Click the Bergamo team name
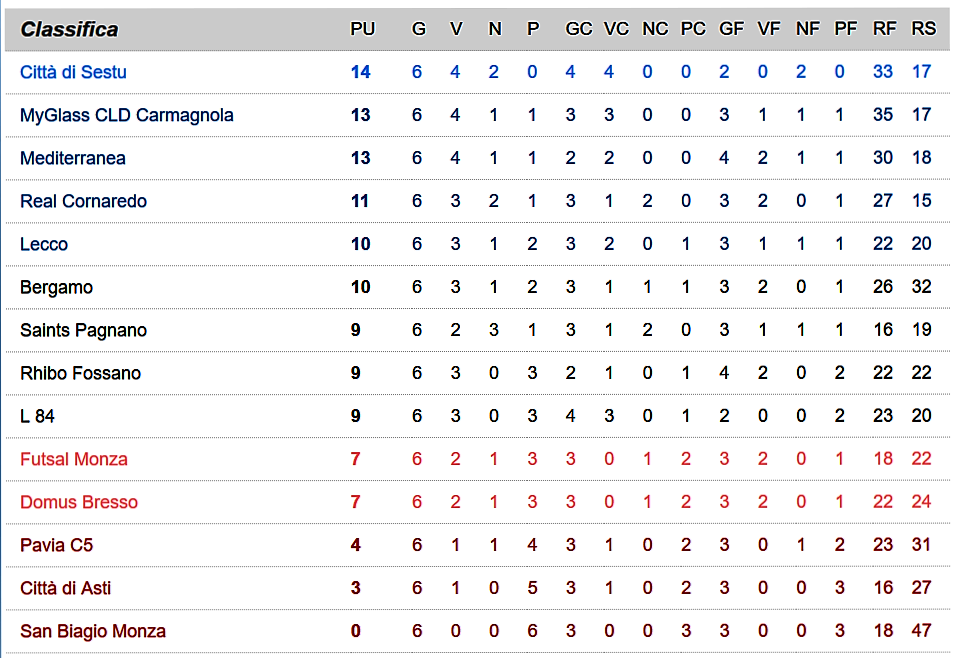 [x=56, y=287]
